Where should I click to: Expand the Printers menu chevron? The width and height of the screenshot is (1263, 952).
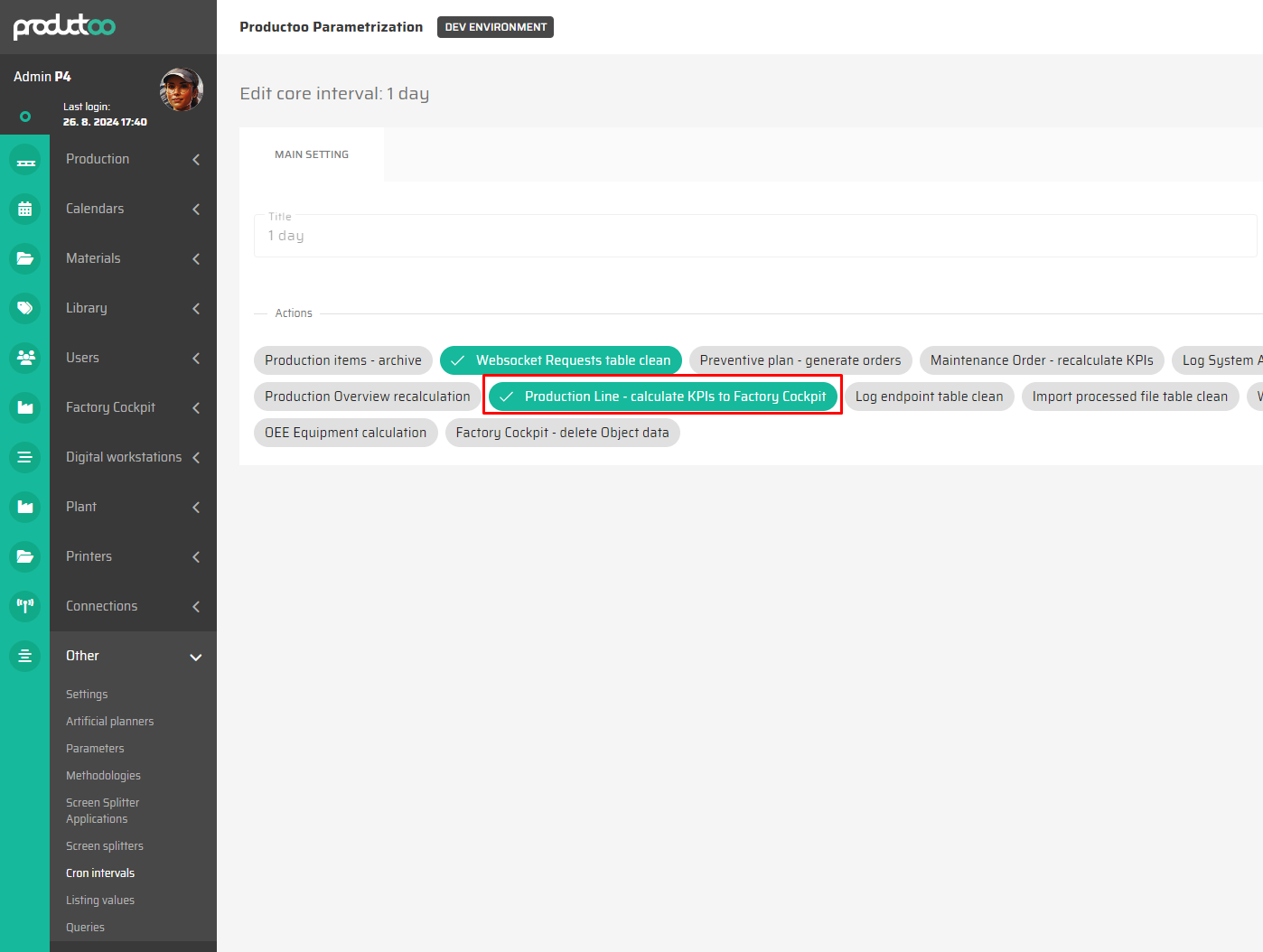[x=196, y=557]
